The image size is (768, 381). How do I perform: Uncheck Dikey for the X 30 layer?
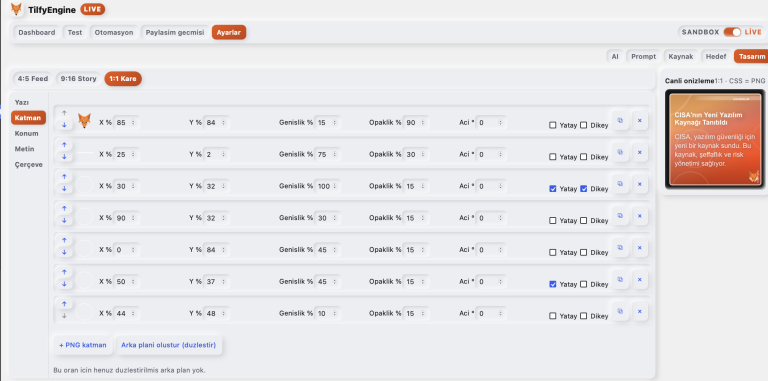coord(583,189)
